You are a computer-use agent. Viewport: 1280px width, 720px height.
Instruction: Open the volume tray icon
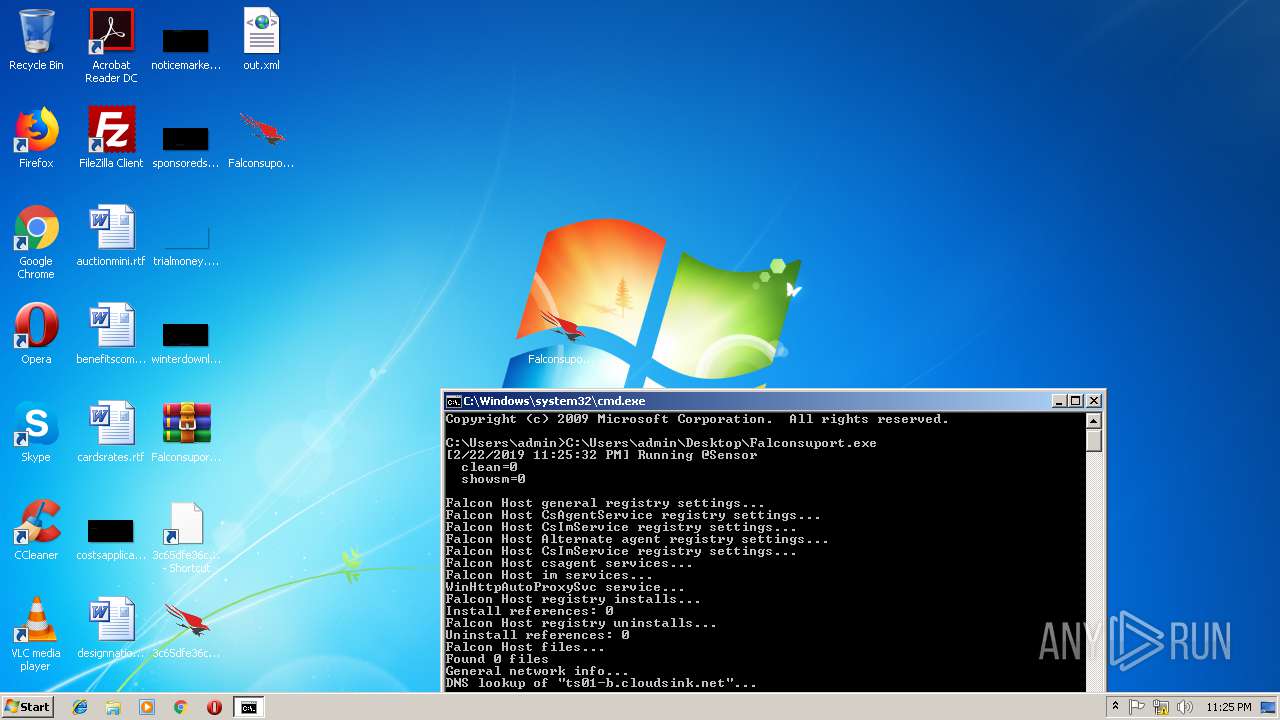1185,707
